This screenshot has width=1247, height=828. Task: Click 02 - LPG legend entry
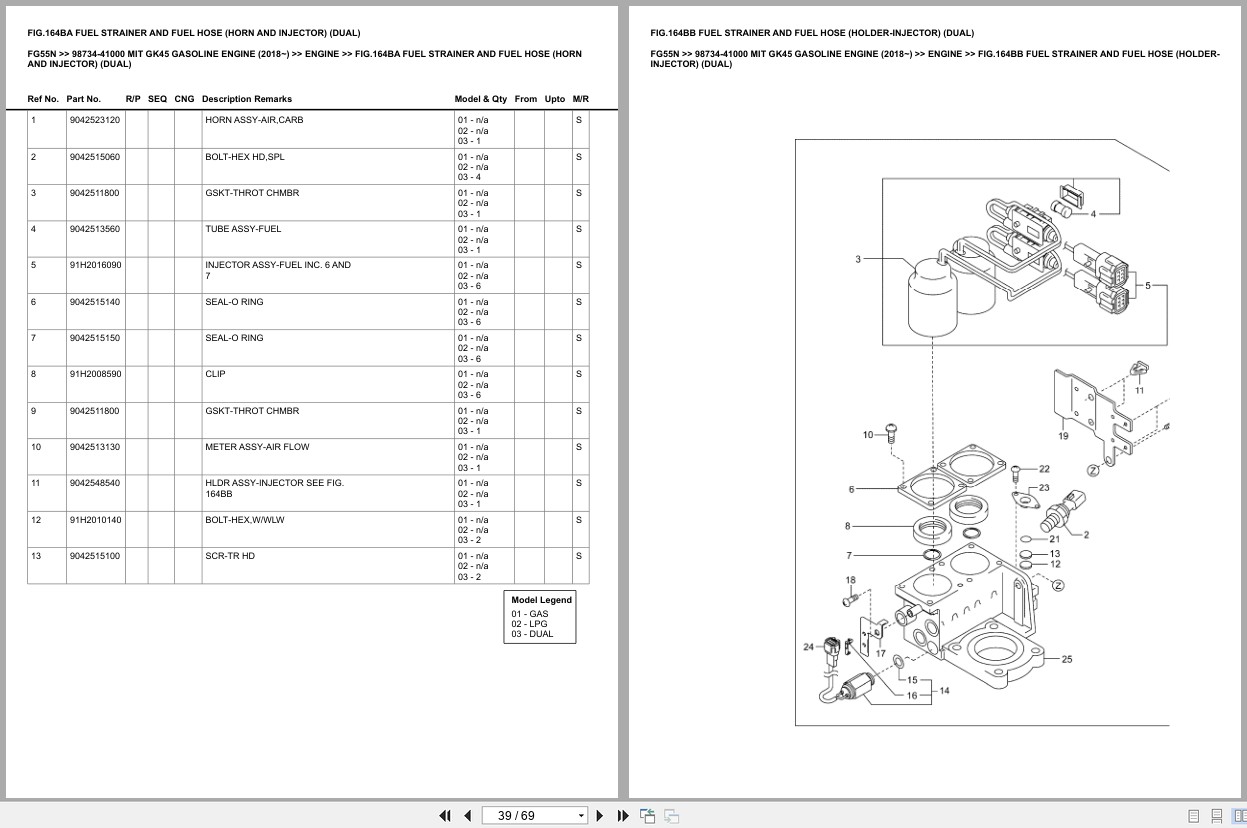530,624
